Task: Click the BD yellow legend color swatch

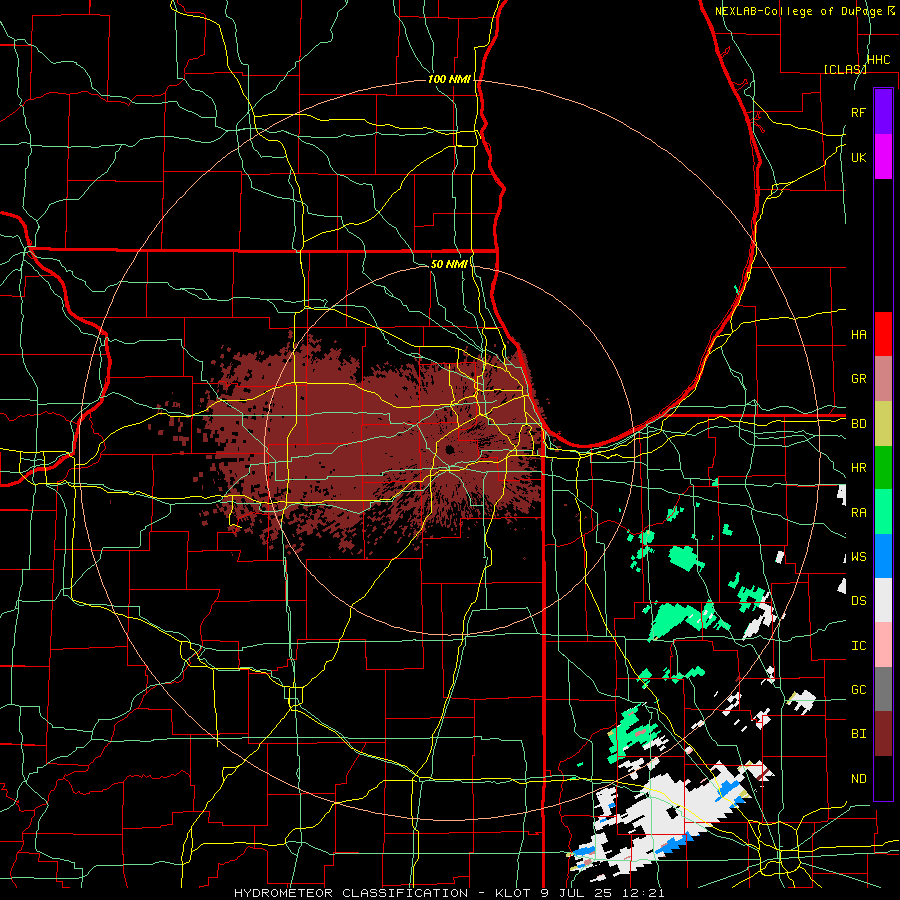Action: pos(883,424)
